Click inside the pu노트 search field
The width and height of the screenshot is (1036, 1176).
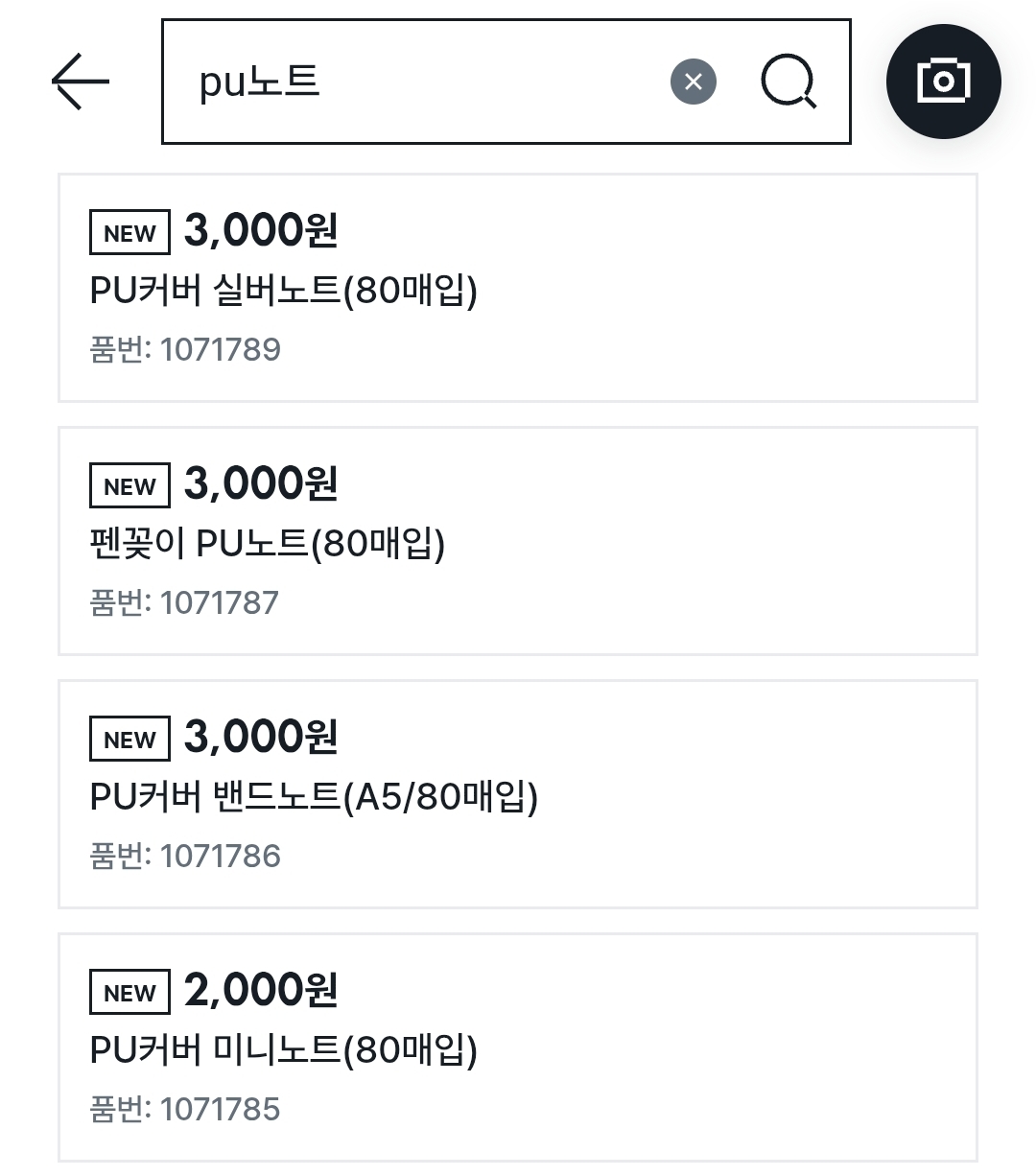422,82
